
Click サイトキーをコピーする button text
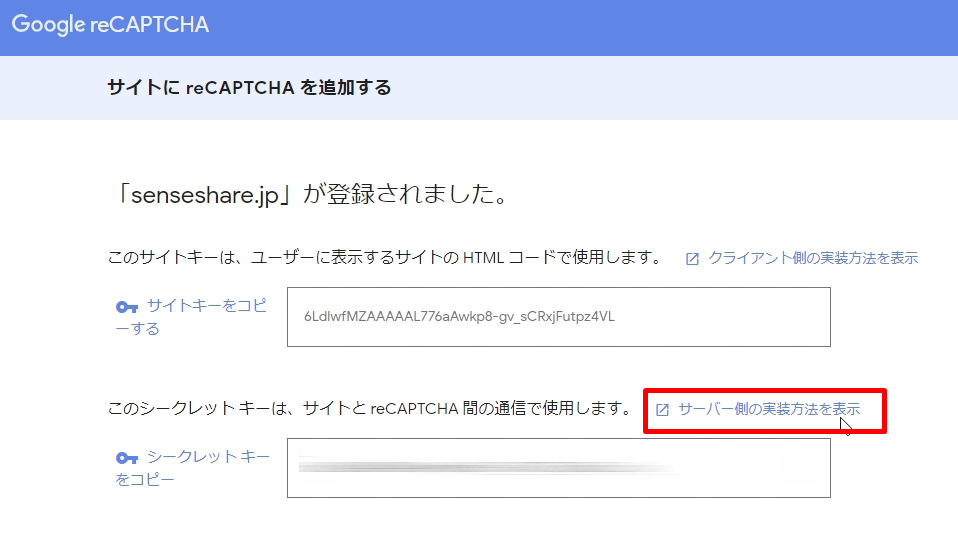[192, 317]
